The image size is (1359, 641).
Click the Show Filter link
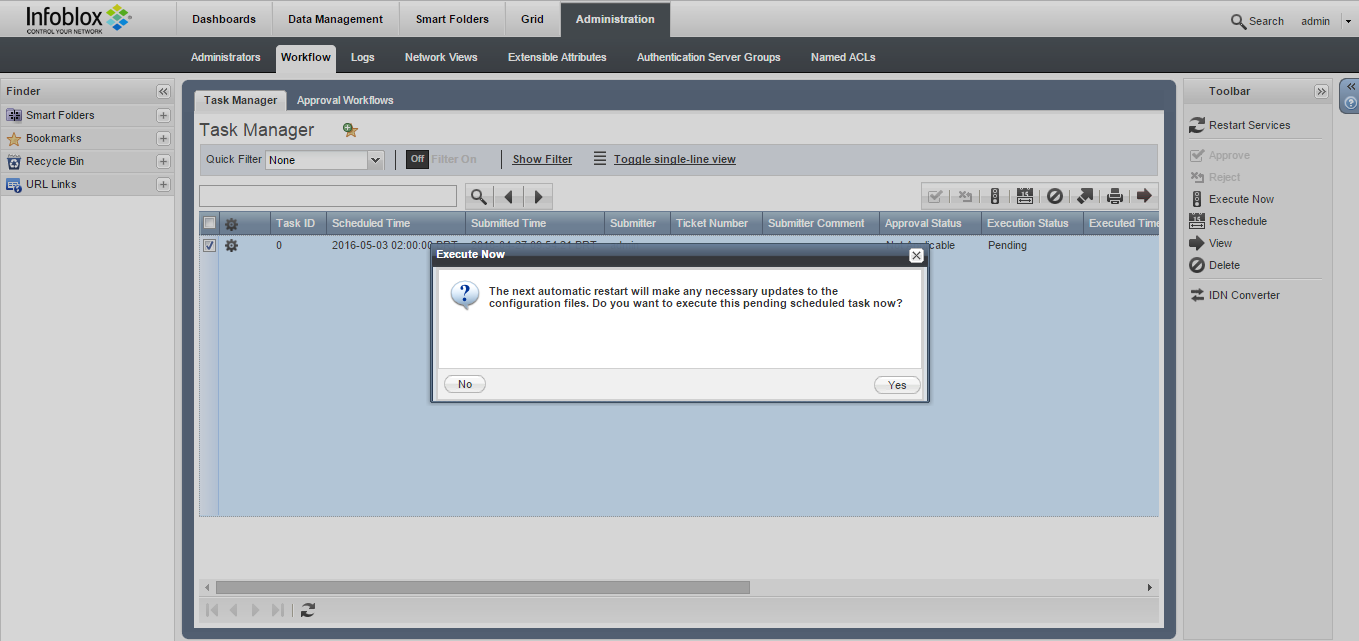(x=542, y=159)
